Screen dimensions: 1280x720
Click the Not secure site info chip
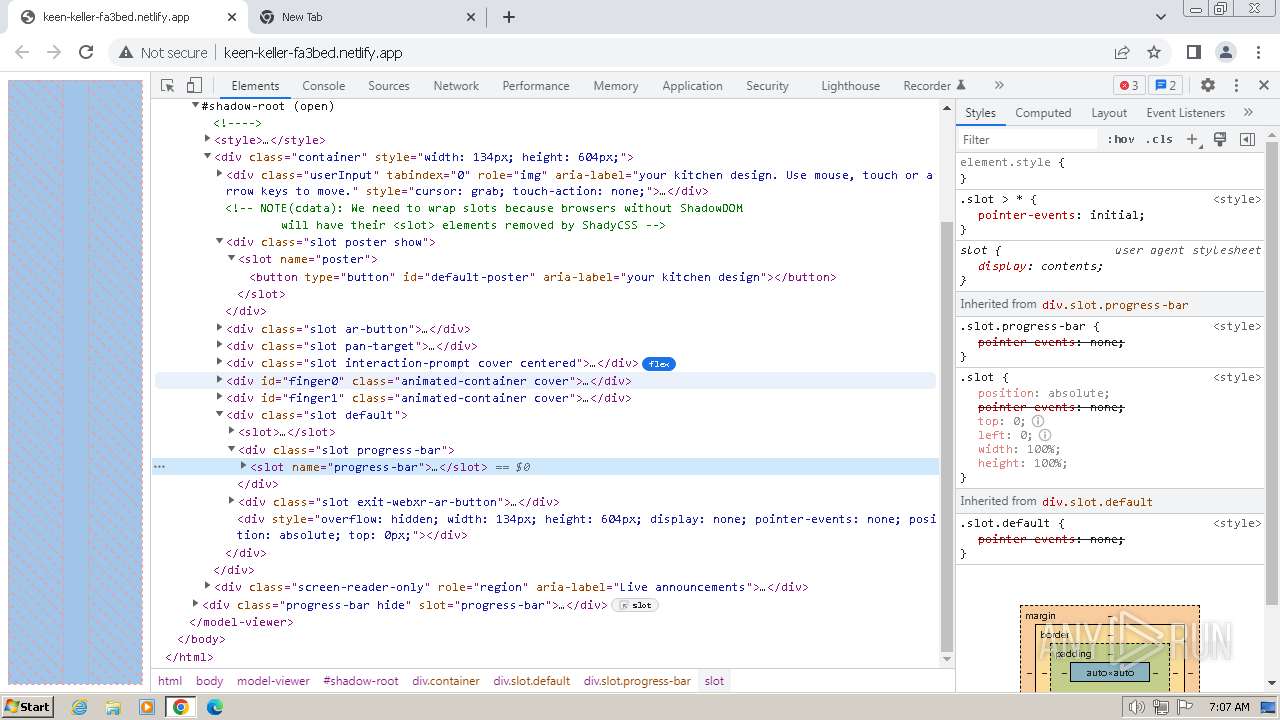coord(163,53)
